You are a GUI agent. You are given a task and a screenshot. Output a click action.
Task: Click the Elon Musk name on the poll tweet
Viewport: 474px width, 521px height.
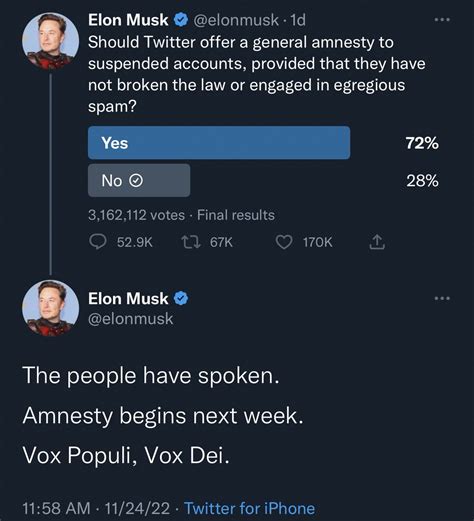click(x=128, y=20)
